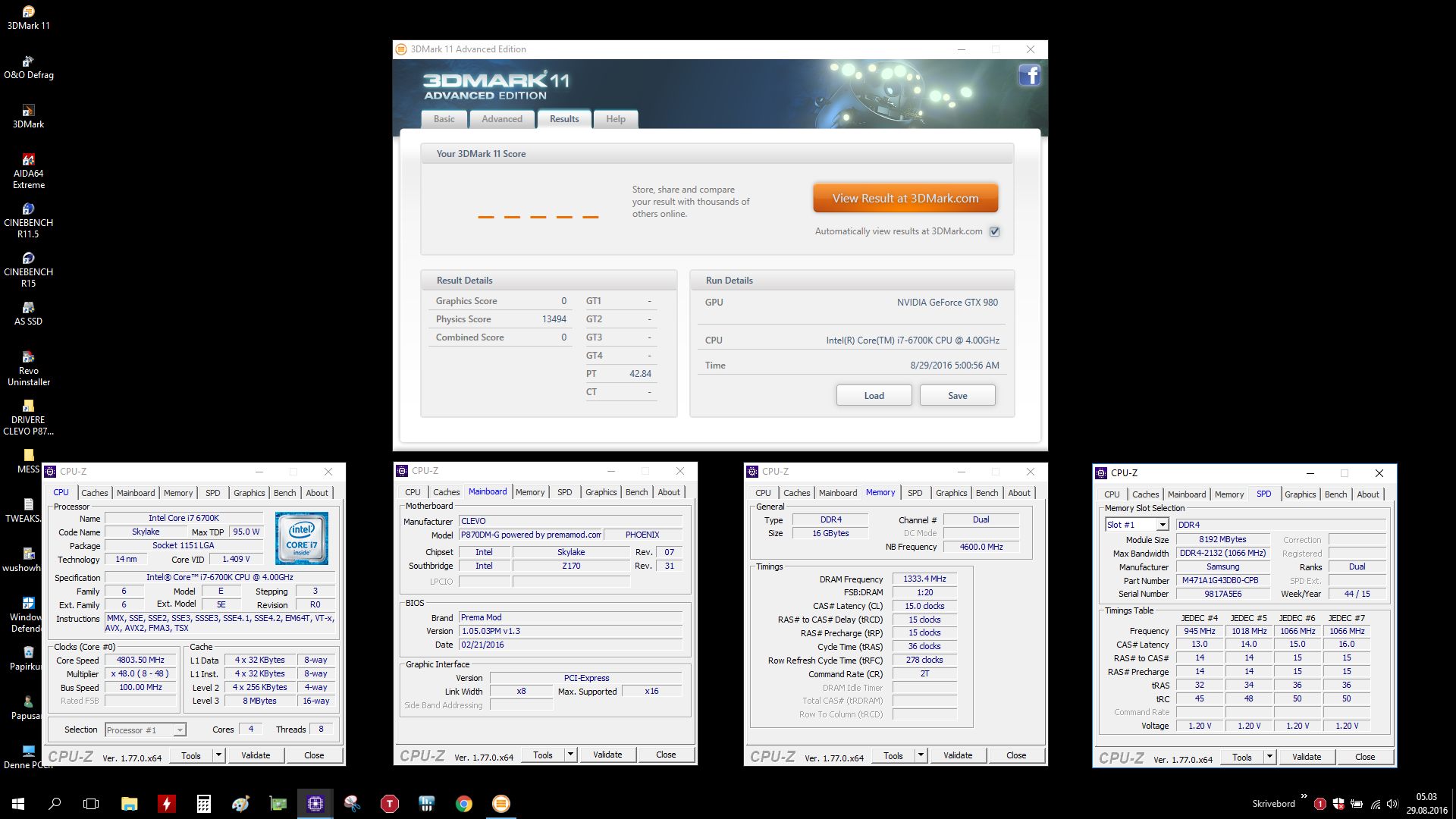Image resolution: width=1456 pixels, height=819 pixels.
Task: Open Task View on the taskbar
Action: coord(91,803)
